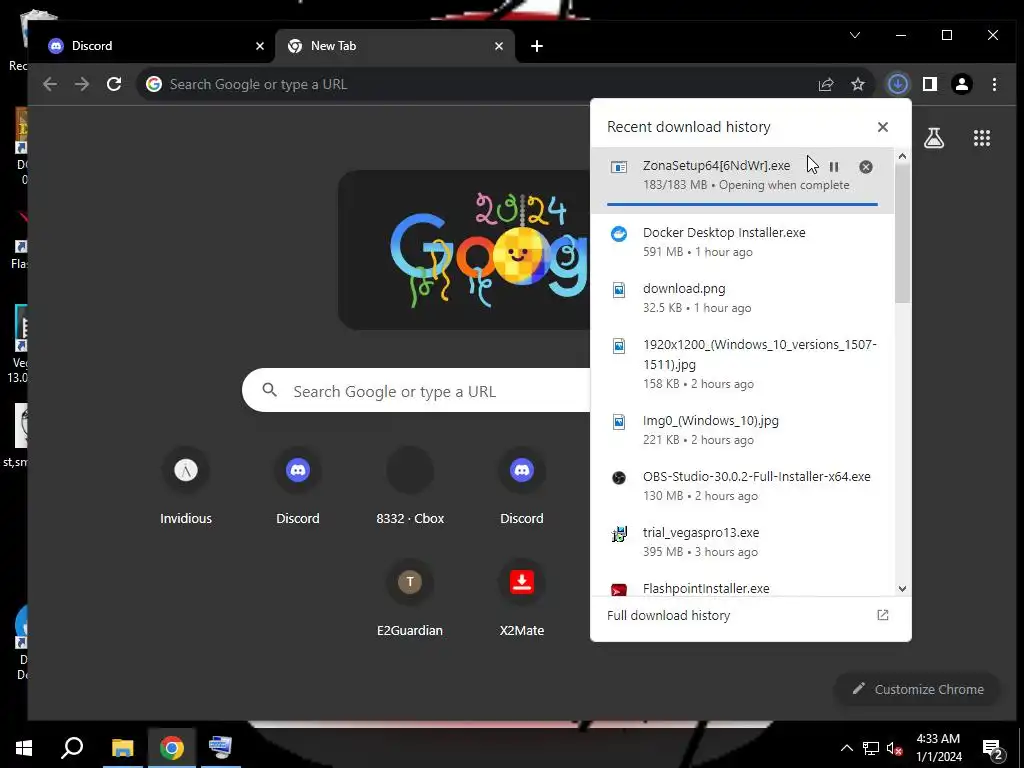
Task: Open the Chrome profile avatar
Action: pos(962,84)
